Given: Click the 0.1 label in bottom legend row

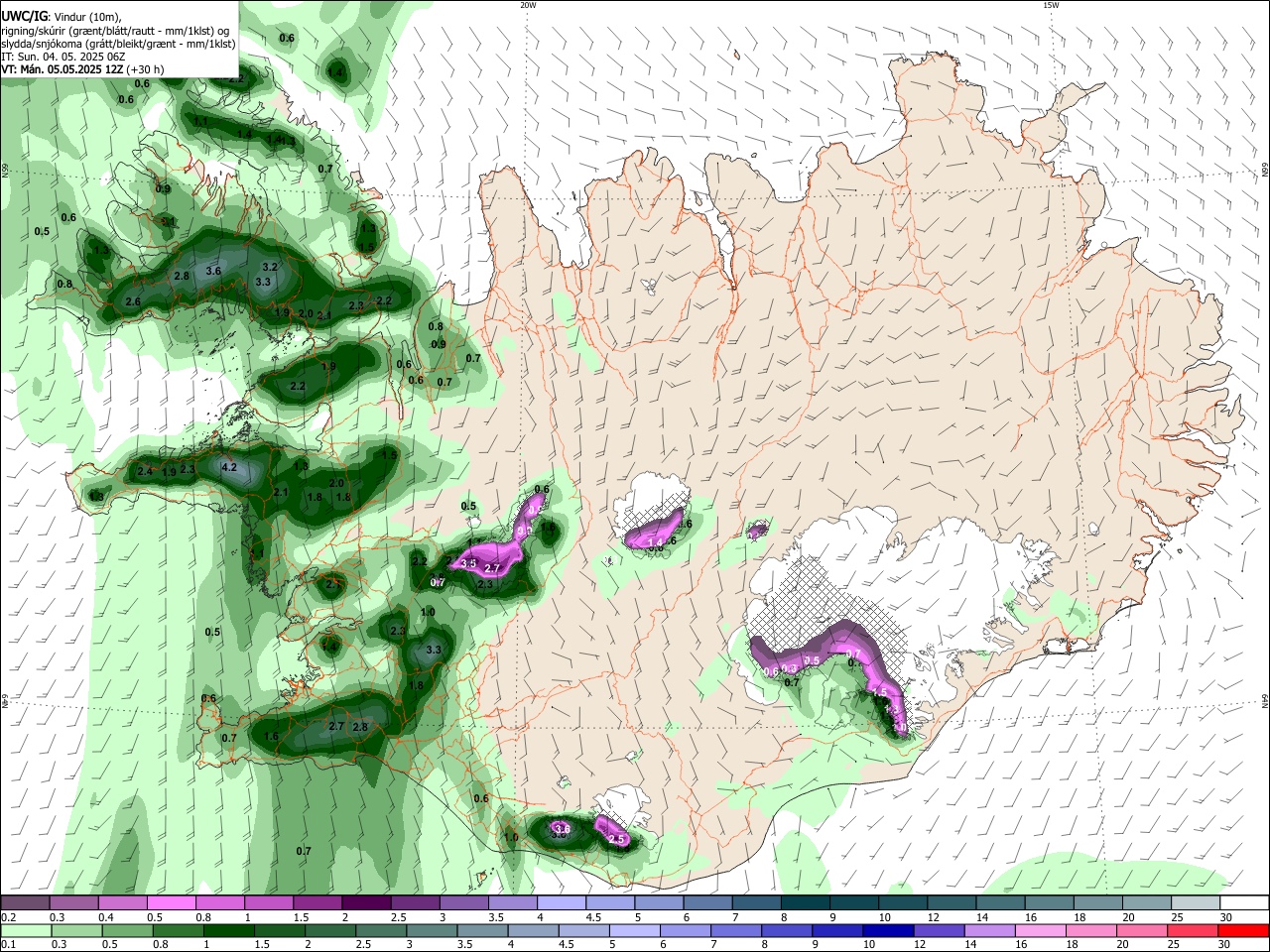Looking at the screenshot, I should [7, 945].
